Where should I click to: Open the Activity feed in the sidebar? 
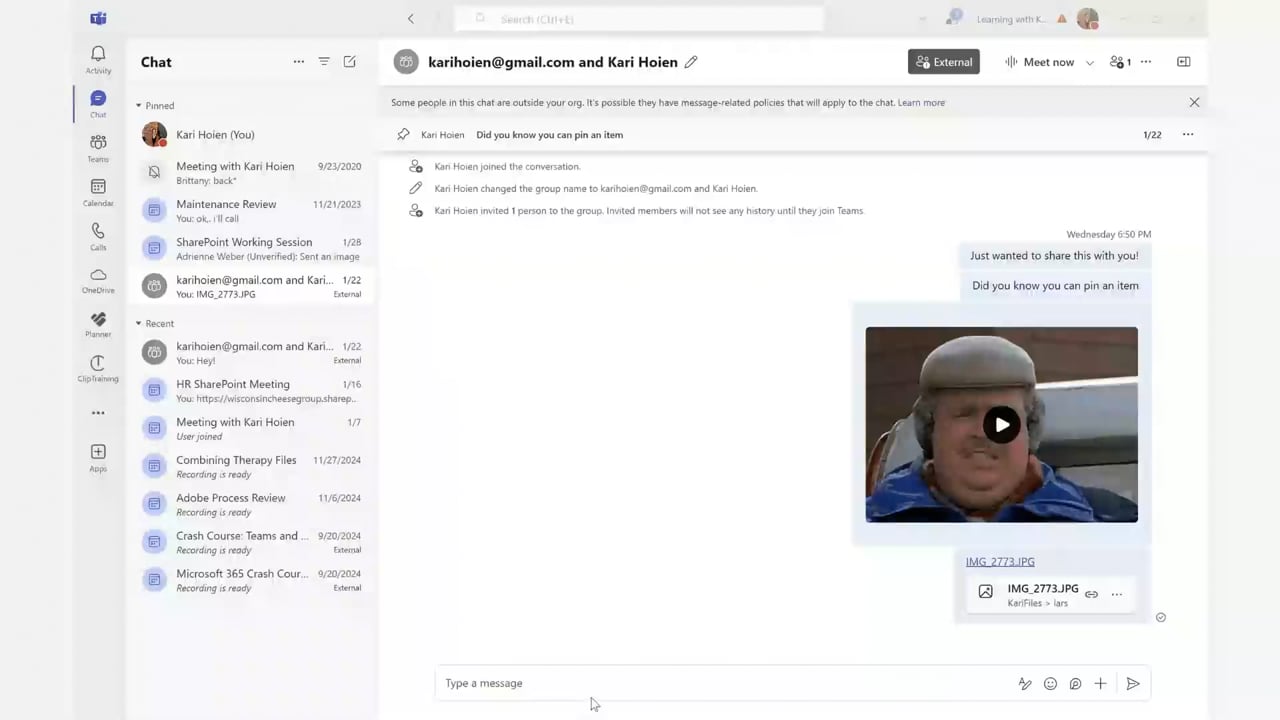click(x=98, y=60)
